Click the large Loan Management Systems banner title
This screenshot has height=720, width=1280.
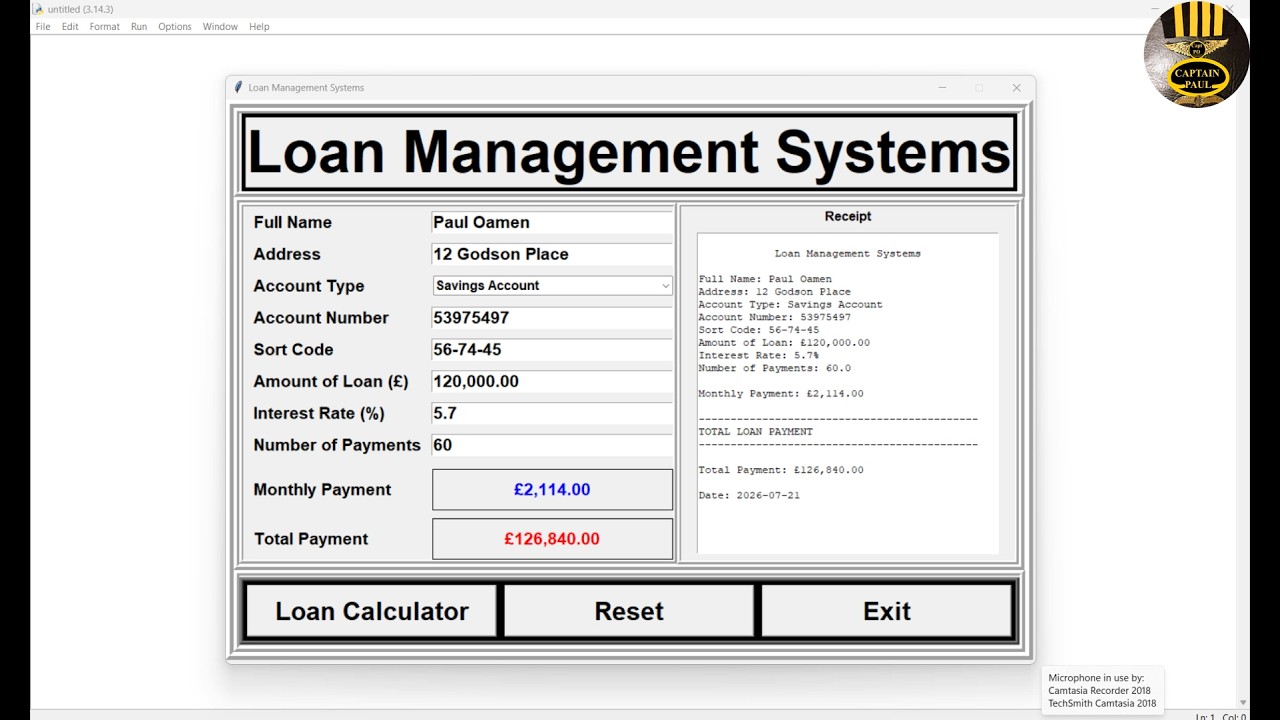[629, 152]
